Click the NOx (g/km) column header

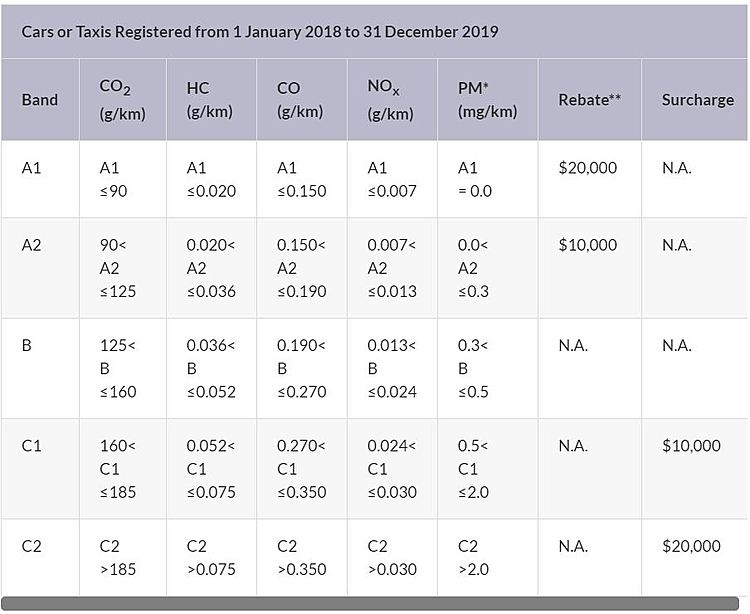tap(389, 100)
